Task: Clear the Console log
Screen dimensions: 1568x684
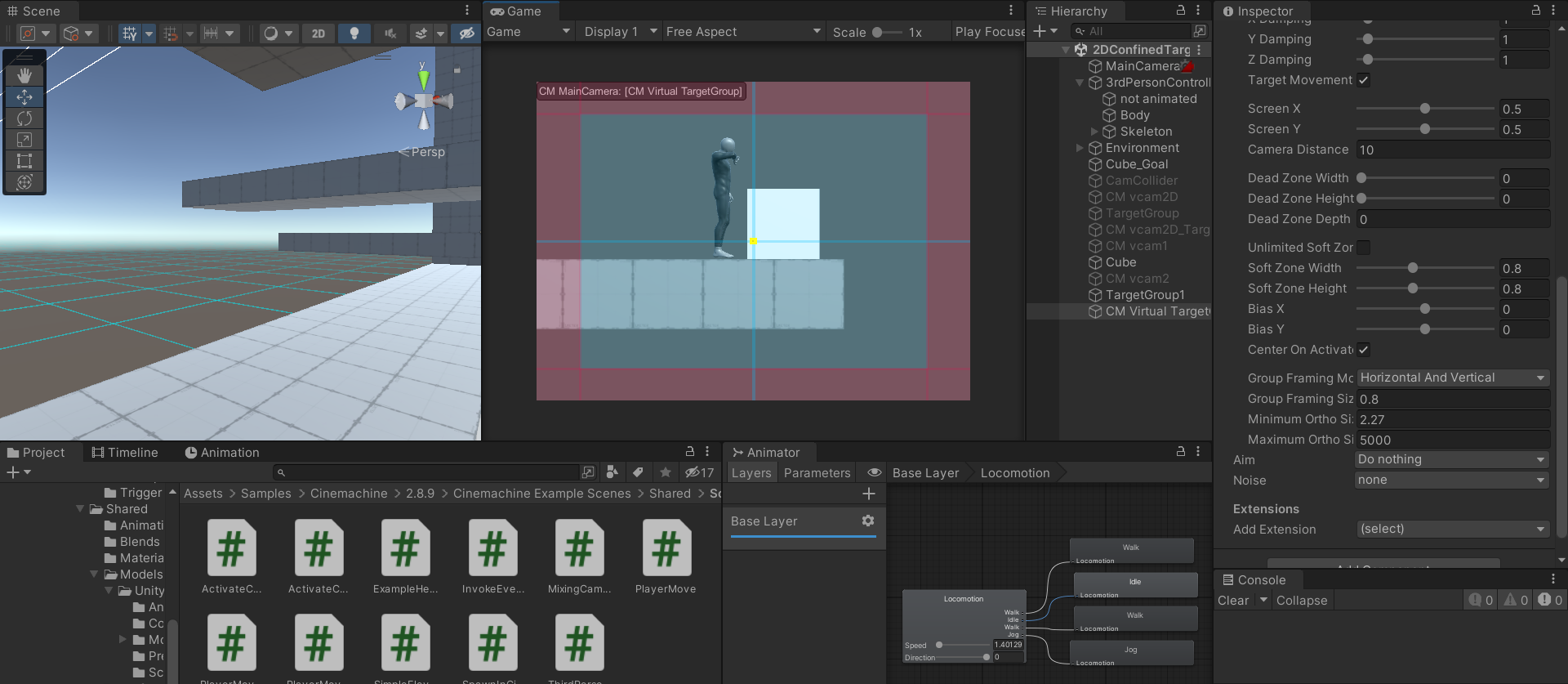Action: 1233,601
